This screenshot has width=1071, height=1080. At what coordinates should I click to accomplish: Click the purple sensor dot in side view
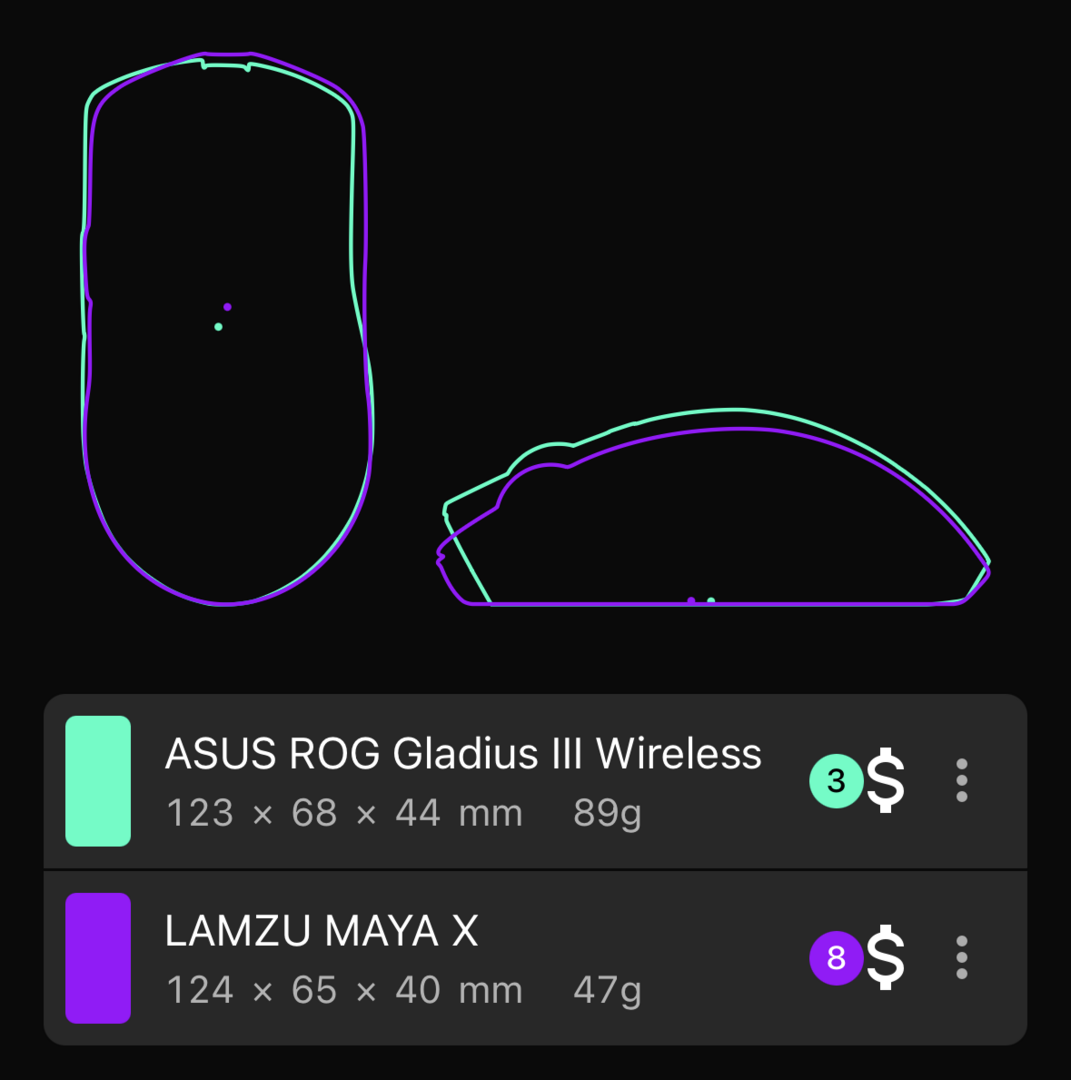[x=692, y=601]
